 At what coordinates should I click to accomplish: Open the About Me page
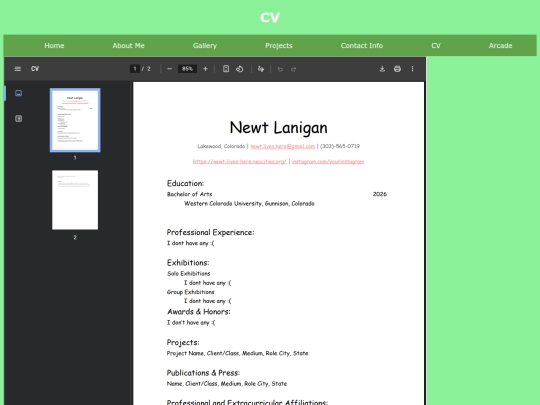[x=128, y=45]
